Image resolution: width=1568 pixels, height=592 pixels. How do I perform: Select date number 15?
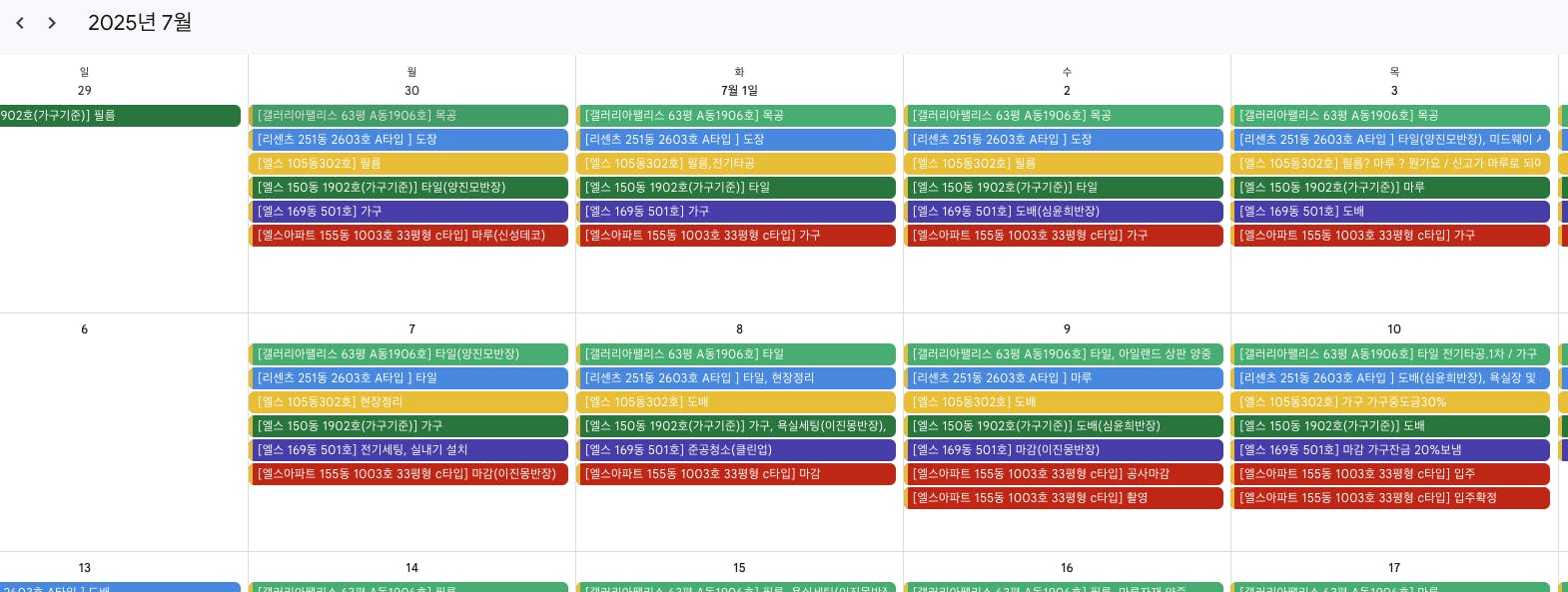(739, 567)
